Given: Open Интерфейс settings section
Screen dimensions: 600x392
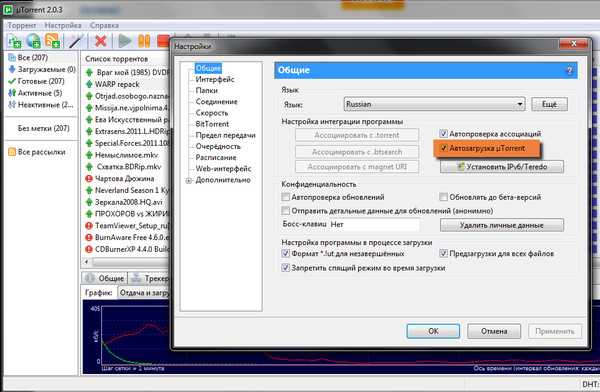Looking at the screenshot, I should [215, 79].
